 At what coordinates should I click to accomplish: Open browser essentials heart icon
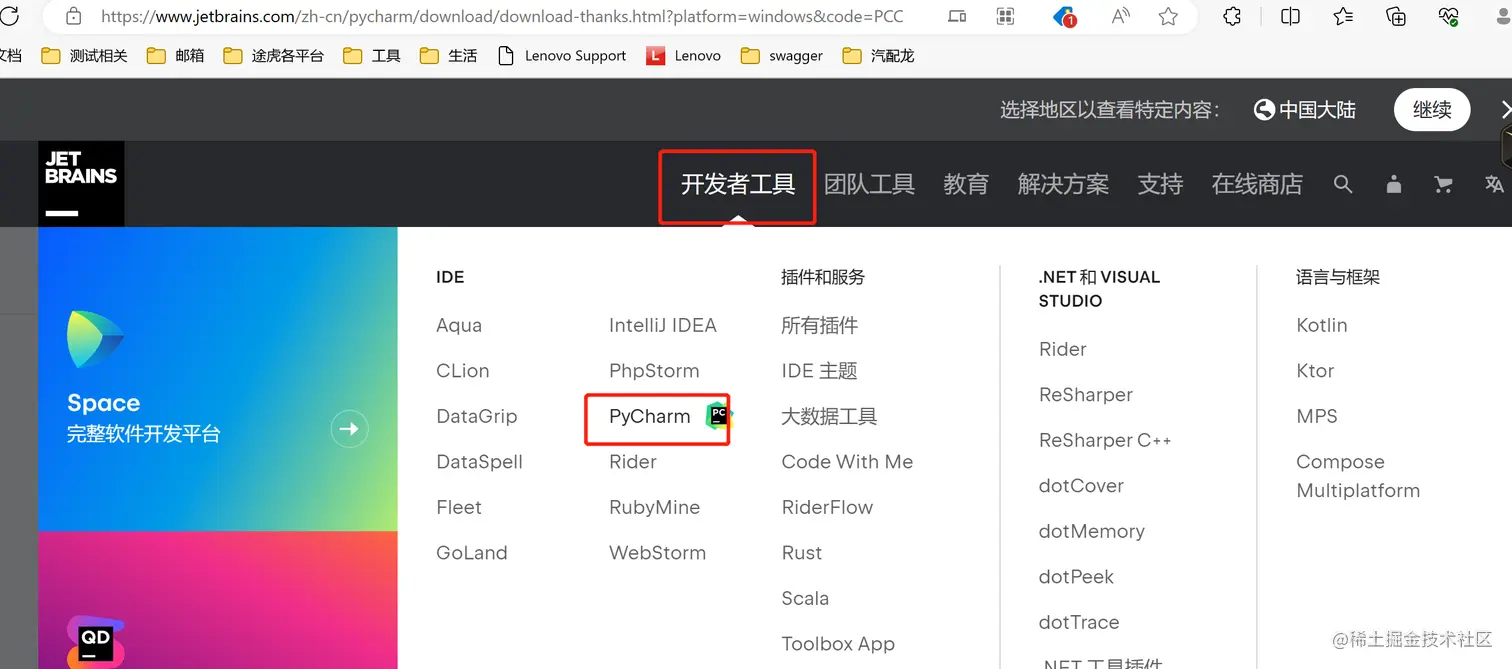tap(1448, 16)
